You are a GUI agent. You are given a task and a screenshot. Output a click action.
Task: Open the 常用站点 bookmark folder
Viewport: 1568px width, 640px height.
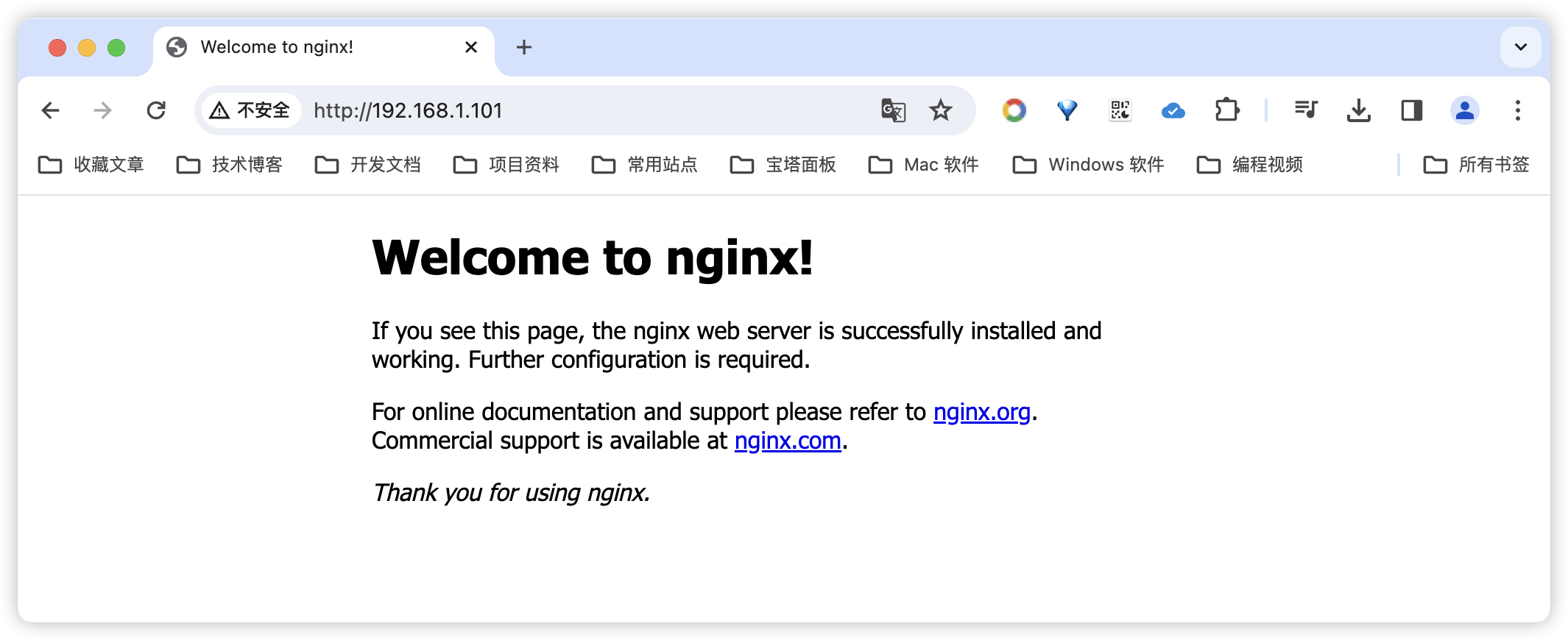(x=645, y=165)
